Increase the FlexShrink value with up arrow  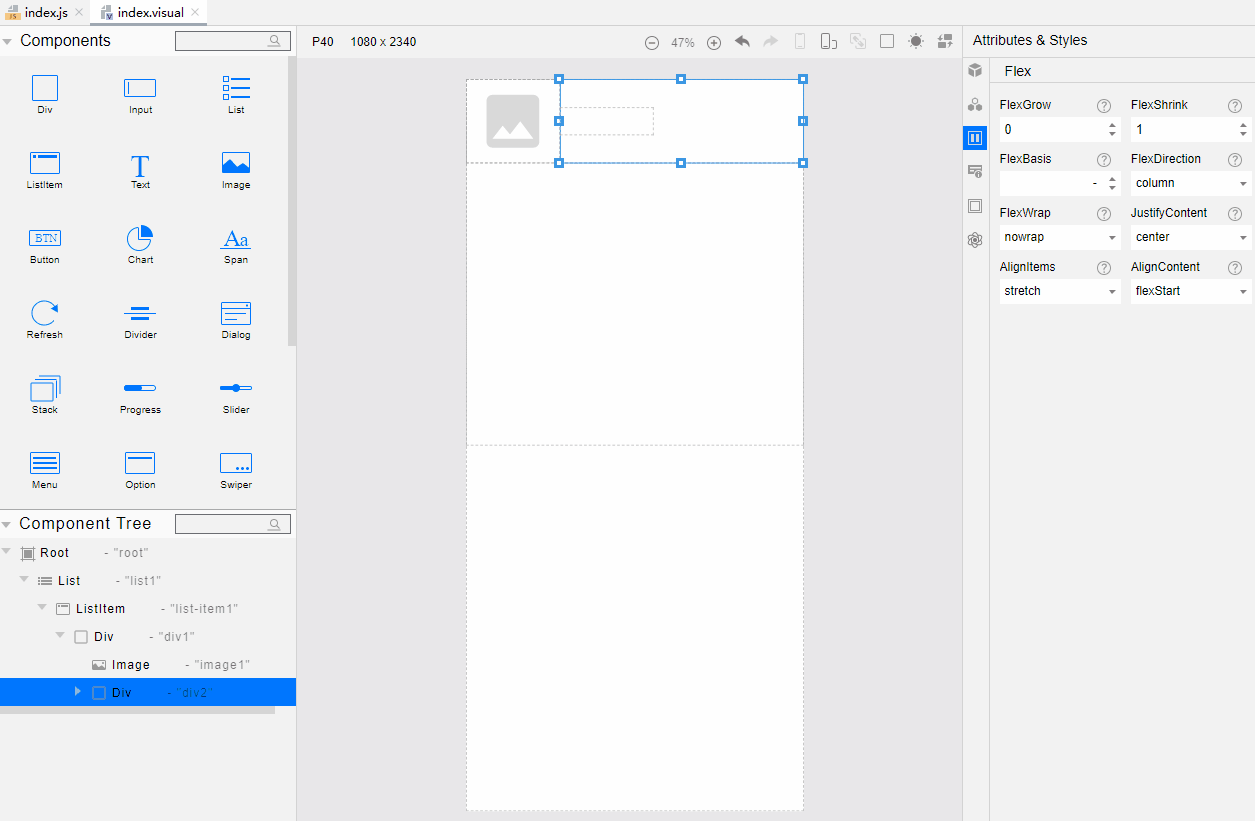click(x=1243, y=125)
